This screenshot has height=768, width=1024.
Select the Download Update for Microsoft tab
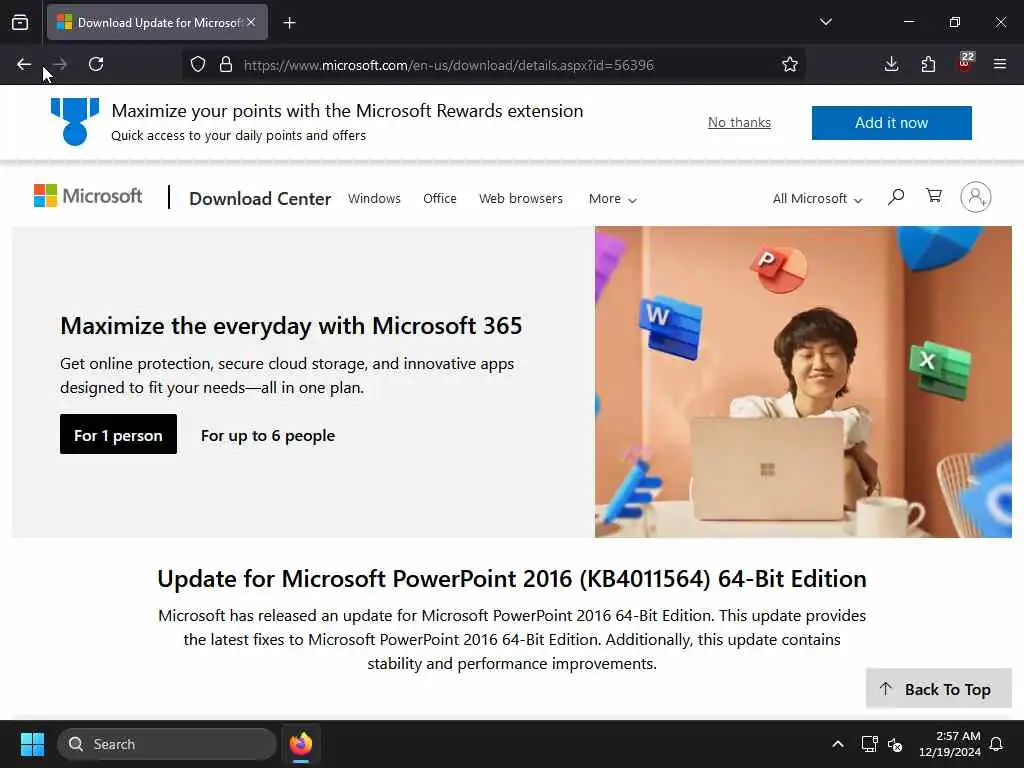pyautogui.click(x=157, y=22)
